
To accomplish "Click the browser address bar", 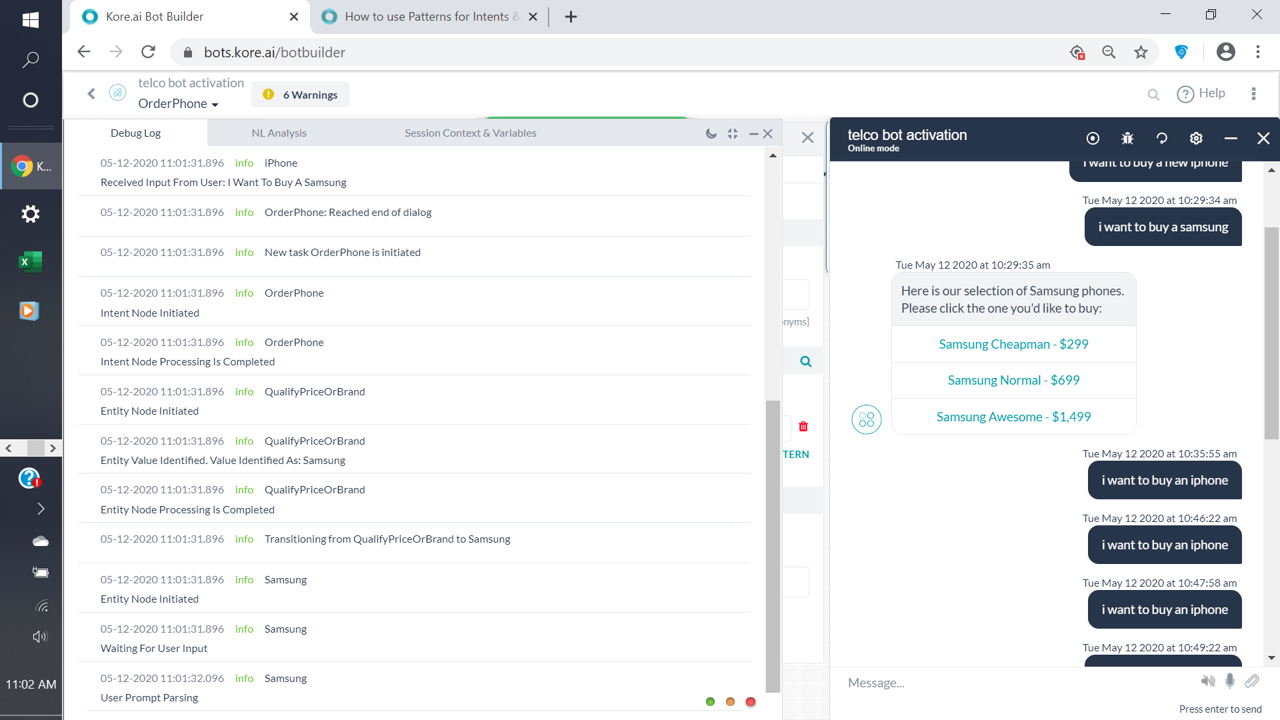I will click(620, 52).
